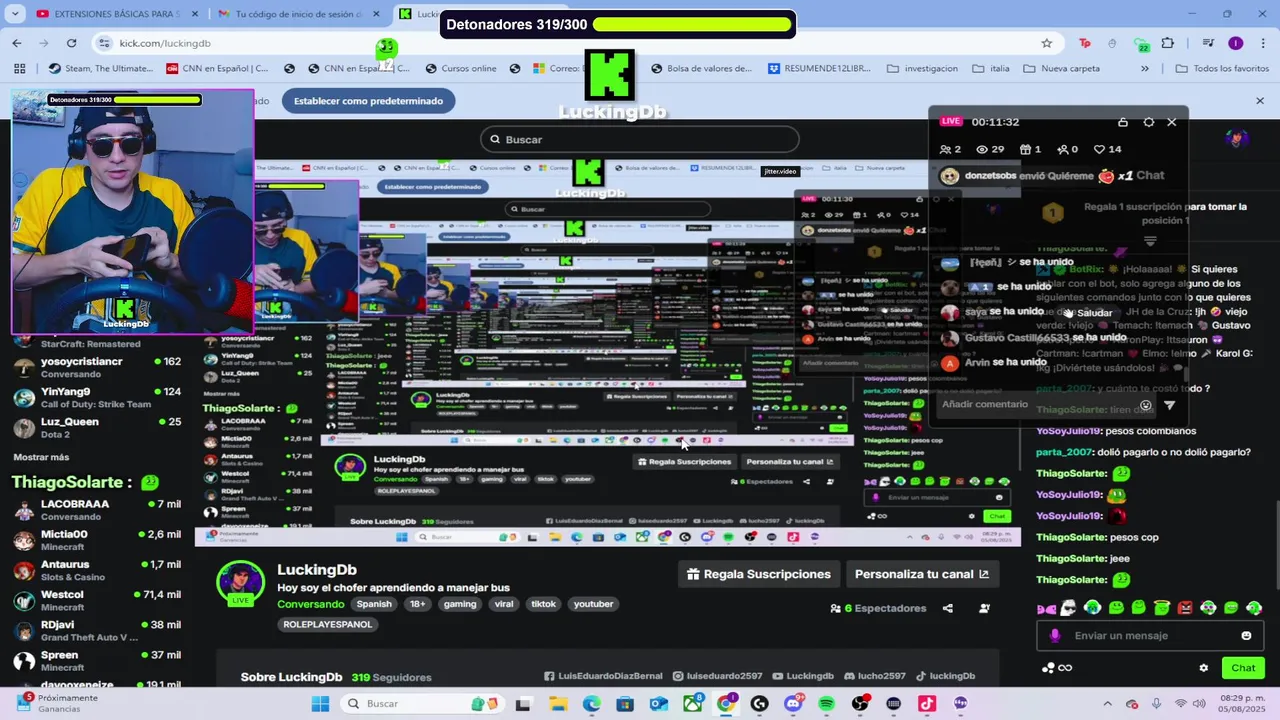Open LACOBRAAA channel in sidebar
This screenshot has width=1280, height=720.
point(97,510)
